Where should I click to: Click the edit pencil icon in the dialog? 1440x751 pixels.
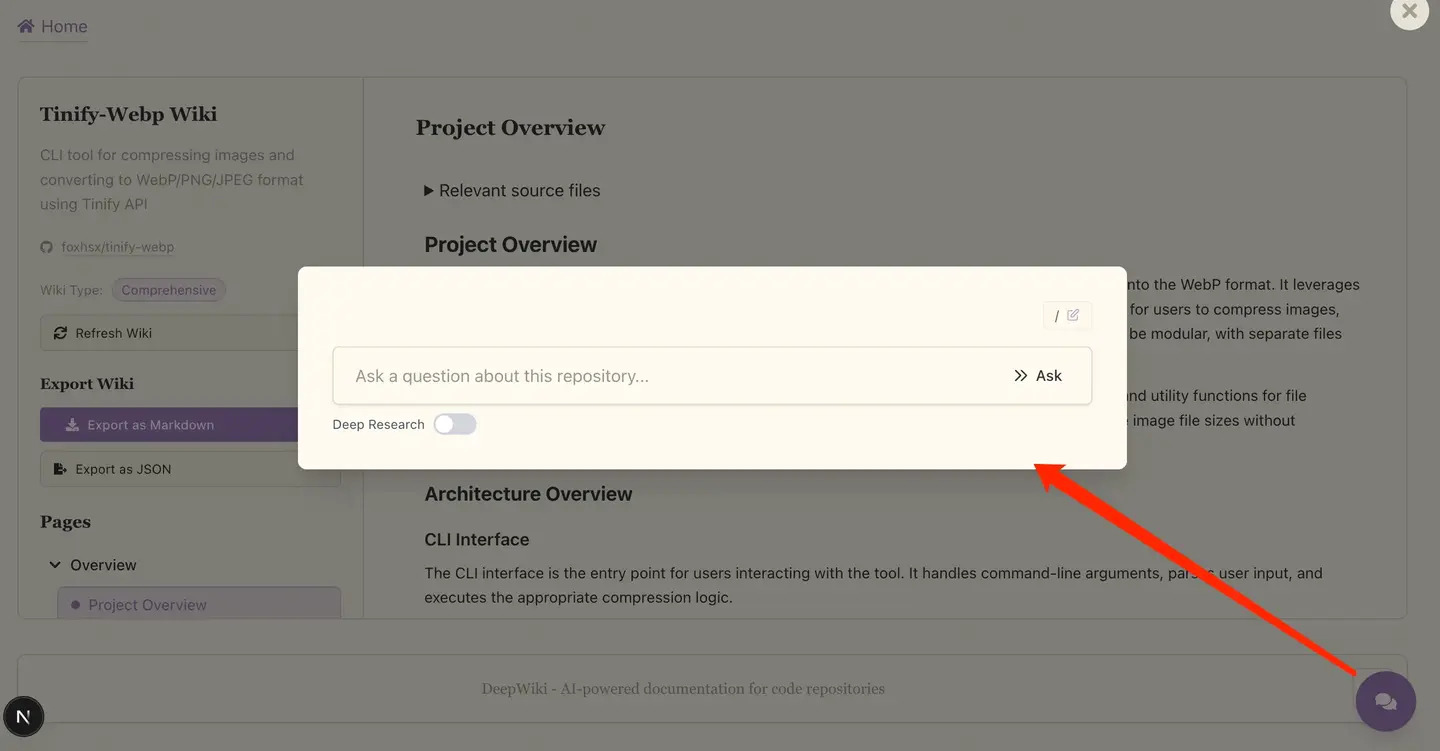pos(1073,315)
